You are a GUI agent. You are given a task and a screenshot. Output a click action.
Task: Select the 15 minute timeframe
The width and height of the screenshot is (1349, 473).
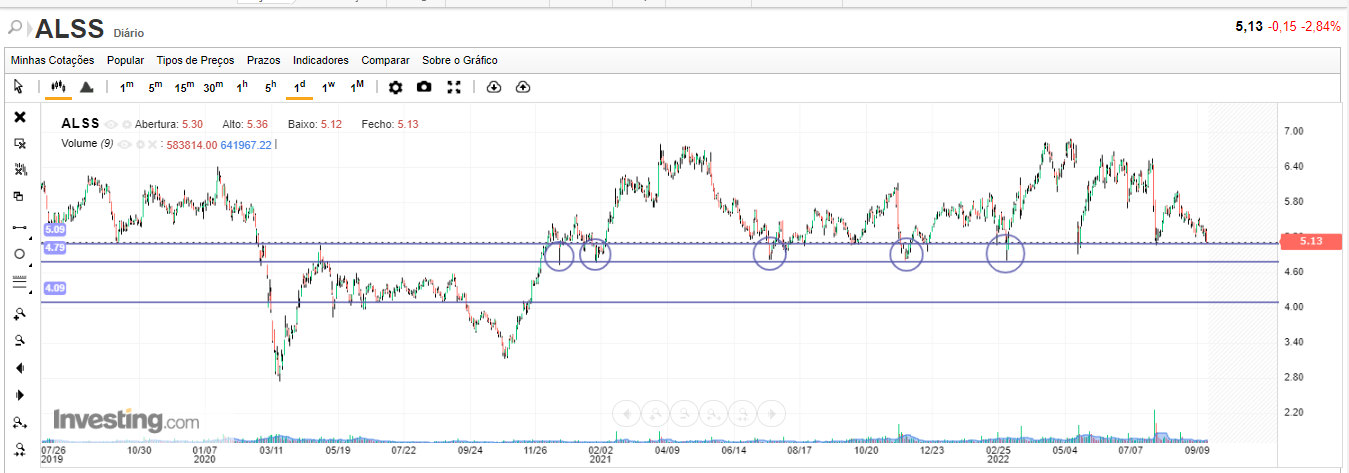[x=184, y=87]
